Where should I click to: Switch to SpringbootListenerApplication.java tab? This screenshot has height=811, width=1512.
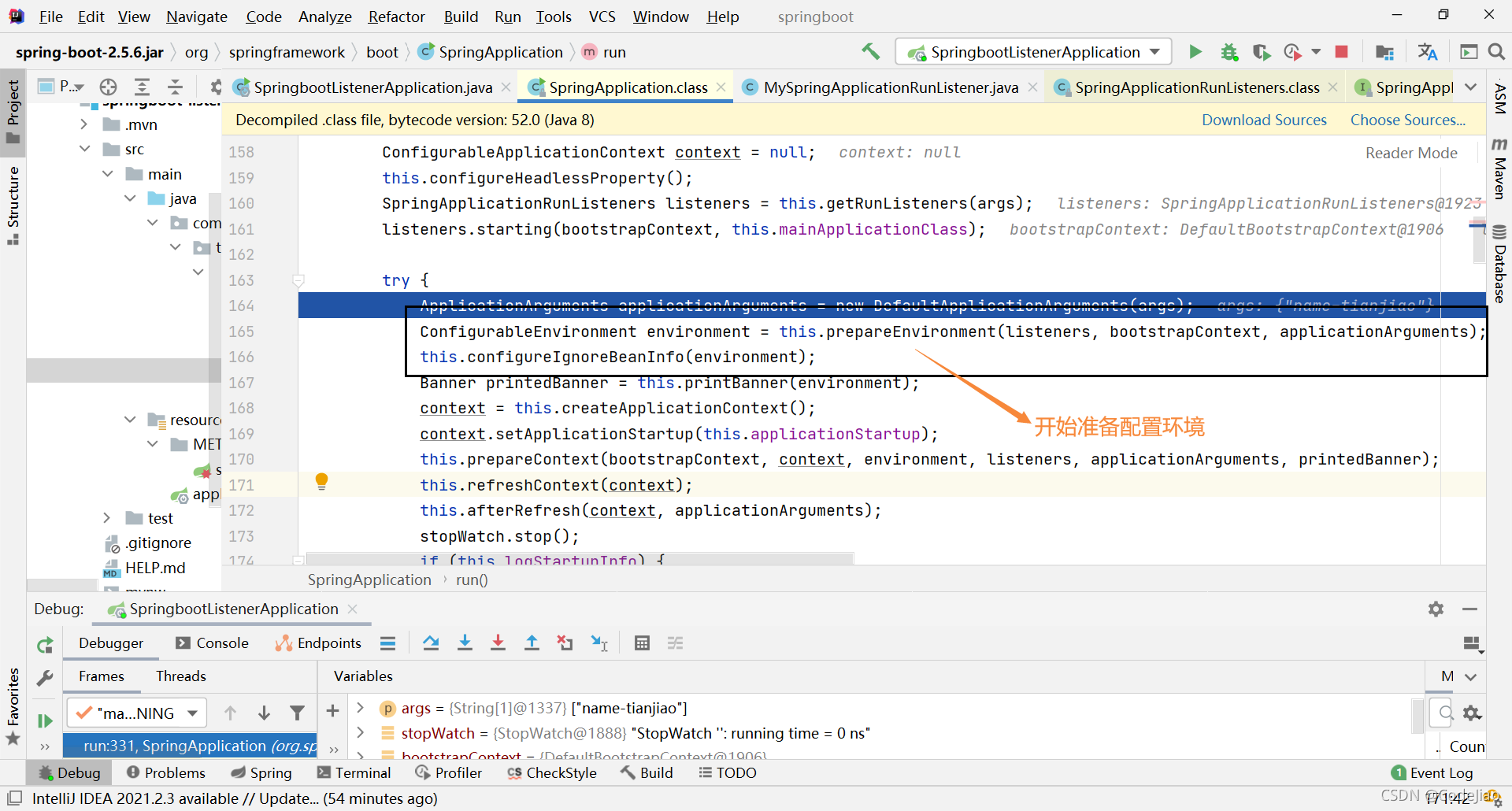(372, 87)
